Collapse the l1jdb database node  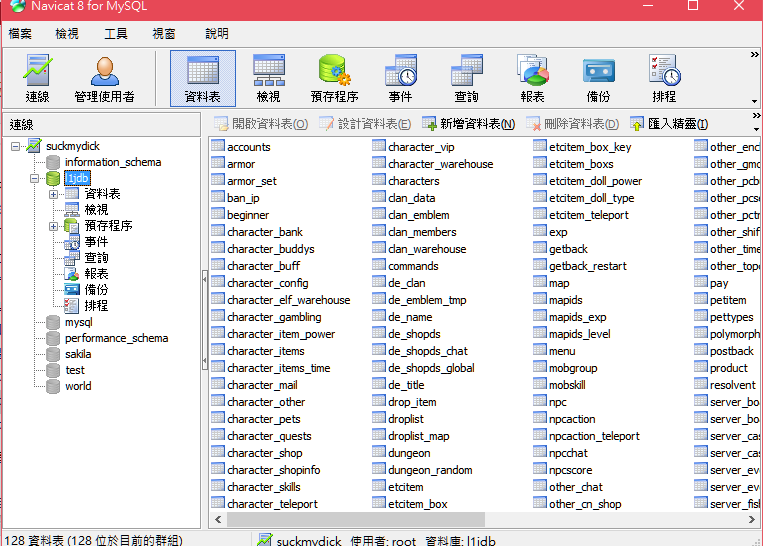(x=35, y=178)
